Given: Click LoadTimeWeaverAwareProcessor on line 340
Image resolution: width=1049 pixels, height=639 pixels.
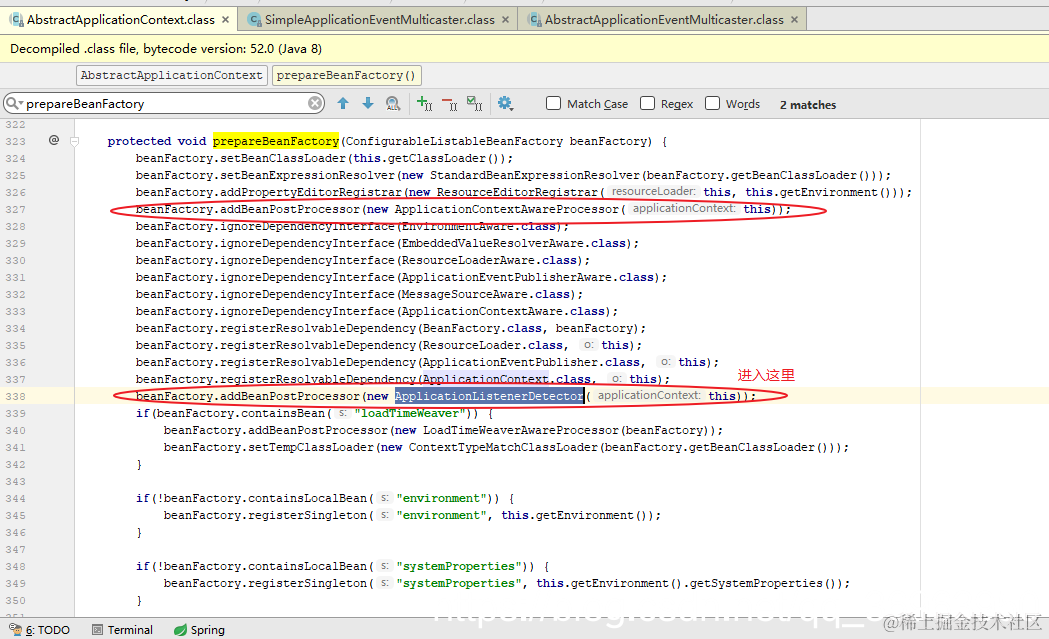Looking at the screenshot, I should (520, 430).
